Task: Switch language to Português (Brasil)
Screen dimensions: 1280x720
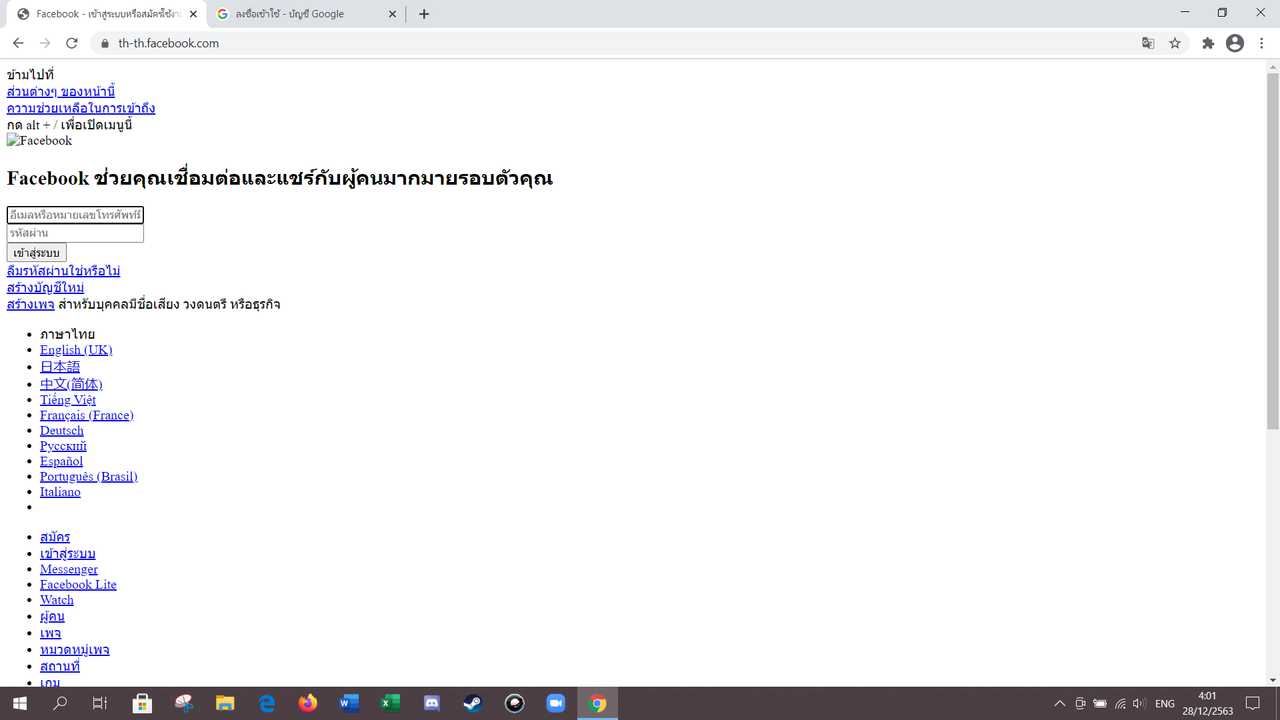Action: tap(89, 477)
